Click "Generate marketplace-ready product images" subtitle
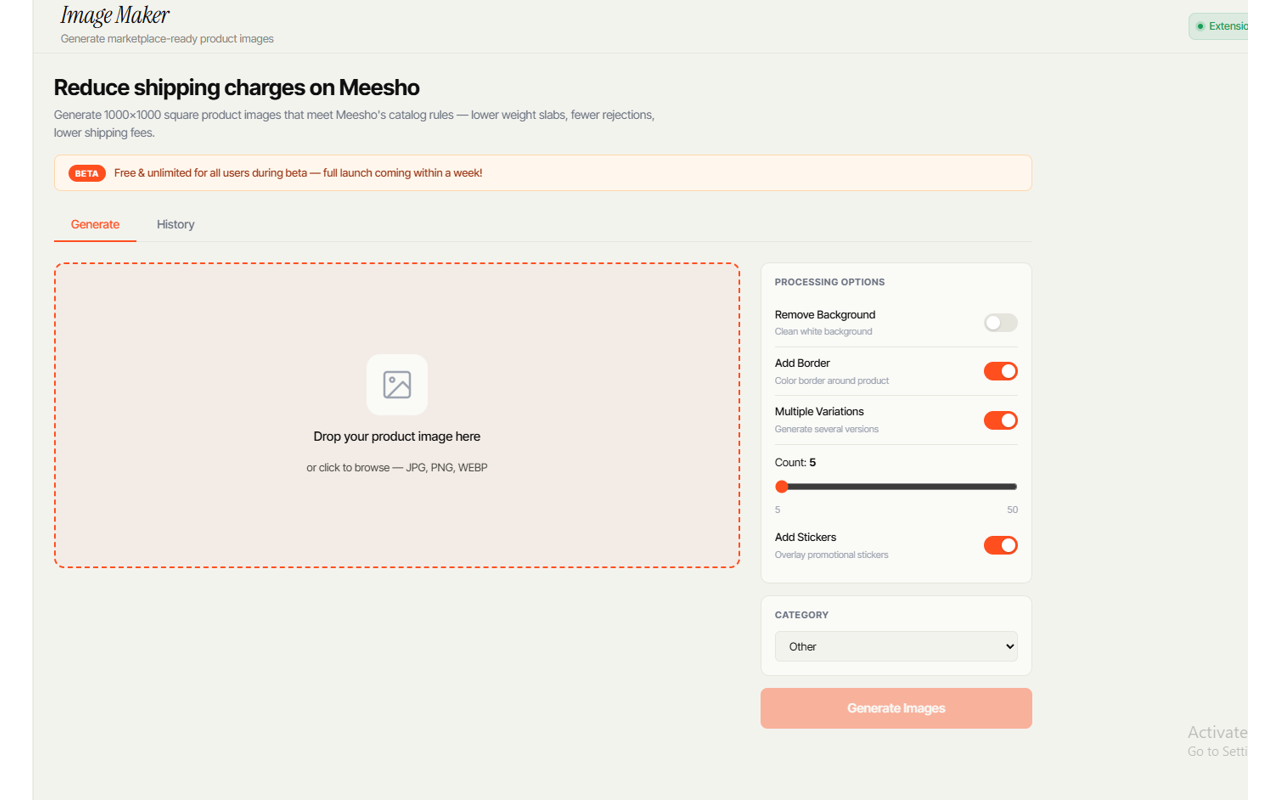This screenshot has width=1280, height=800. tap(167, 39)
